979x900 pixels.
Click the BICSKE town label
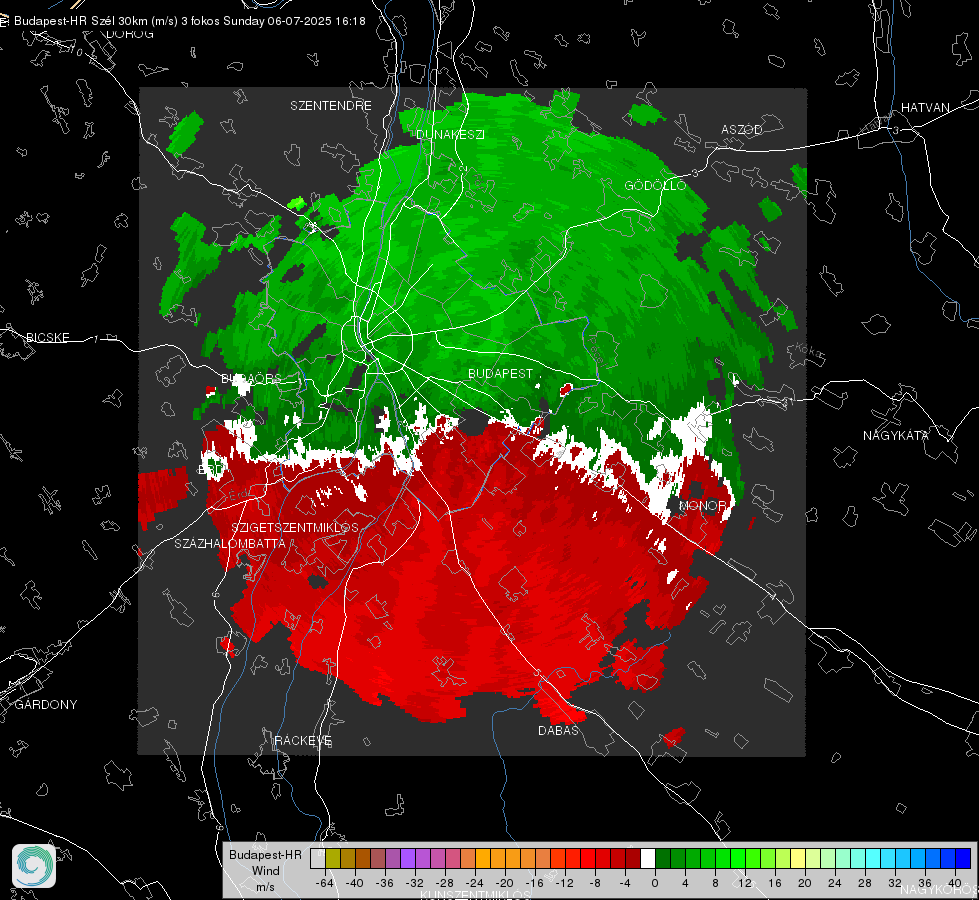48,337
